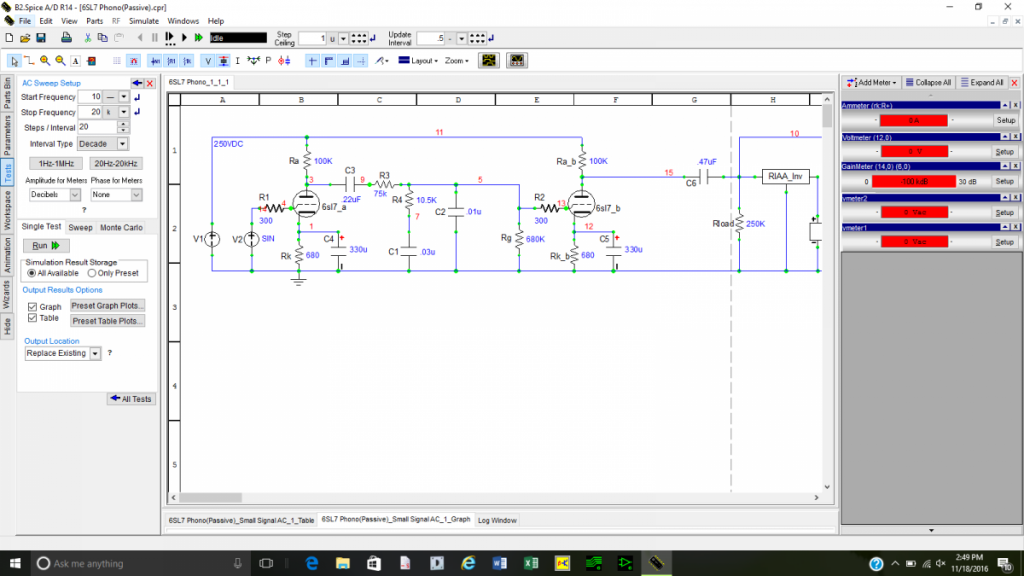Screen dimensions: 1024x576
Task: Toggle the I current display icon
Action: tap(238, 61)
